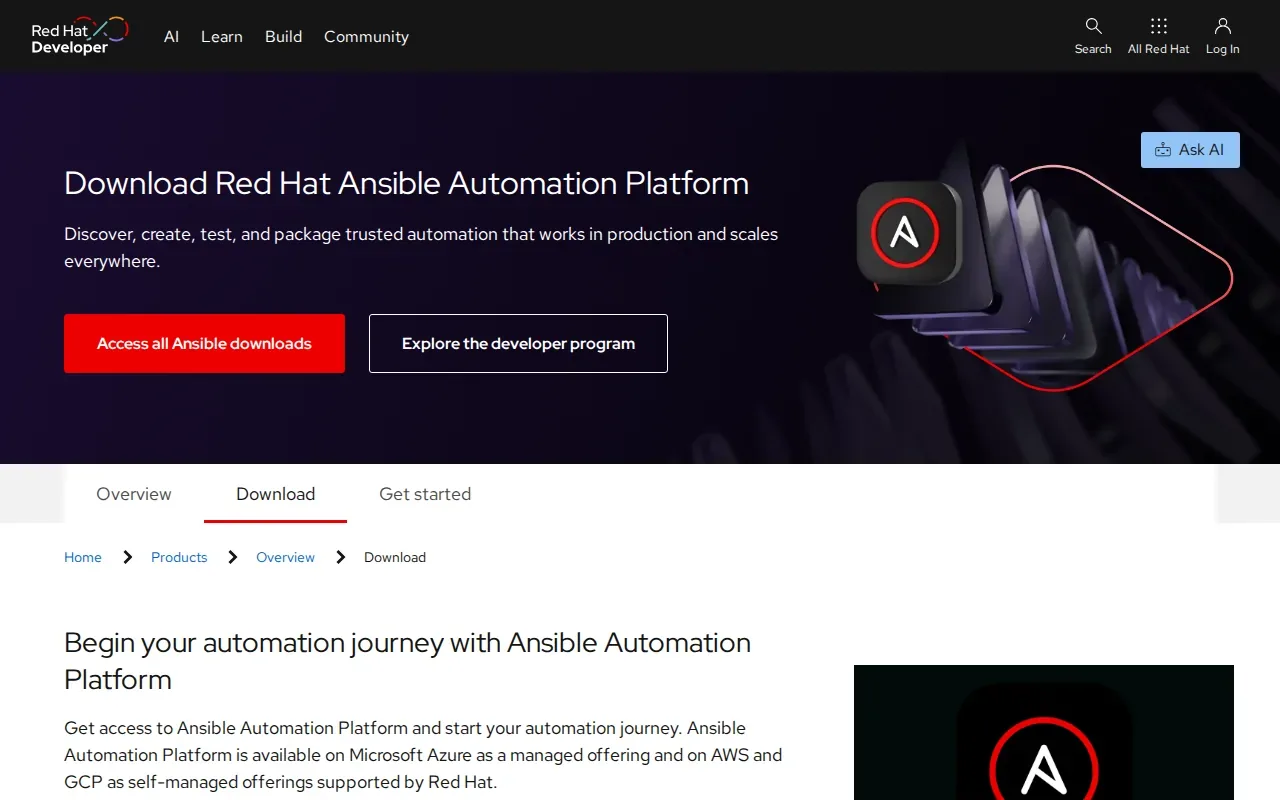Go to Home breadcrumb link
The width and height of the screenshot is (1280, 800).
pos(83,557)
